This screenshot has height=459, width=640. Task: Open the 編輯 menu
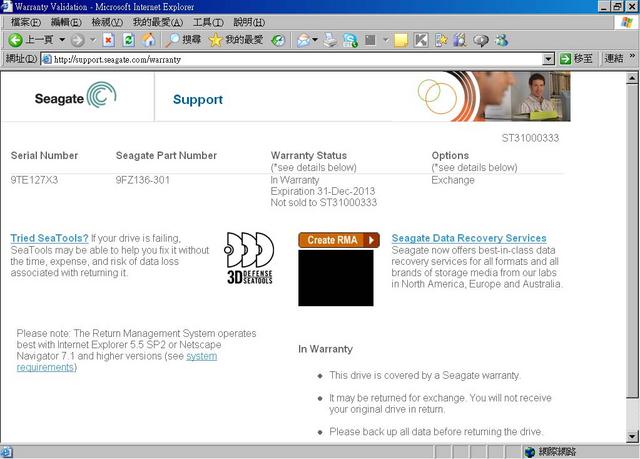(66, 22)
